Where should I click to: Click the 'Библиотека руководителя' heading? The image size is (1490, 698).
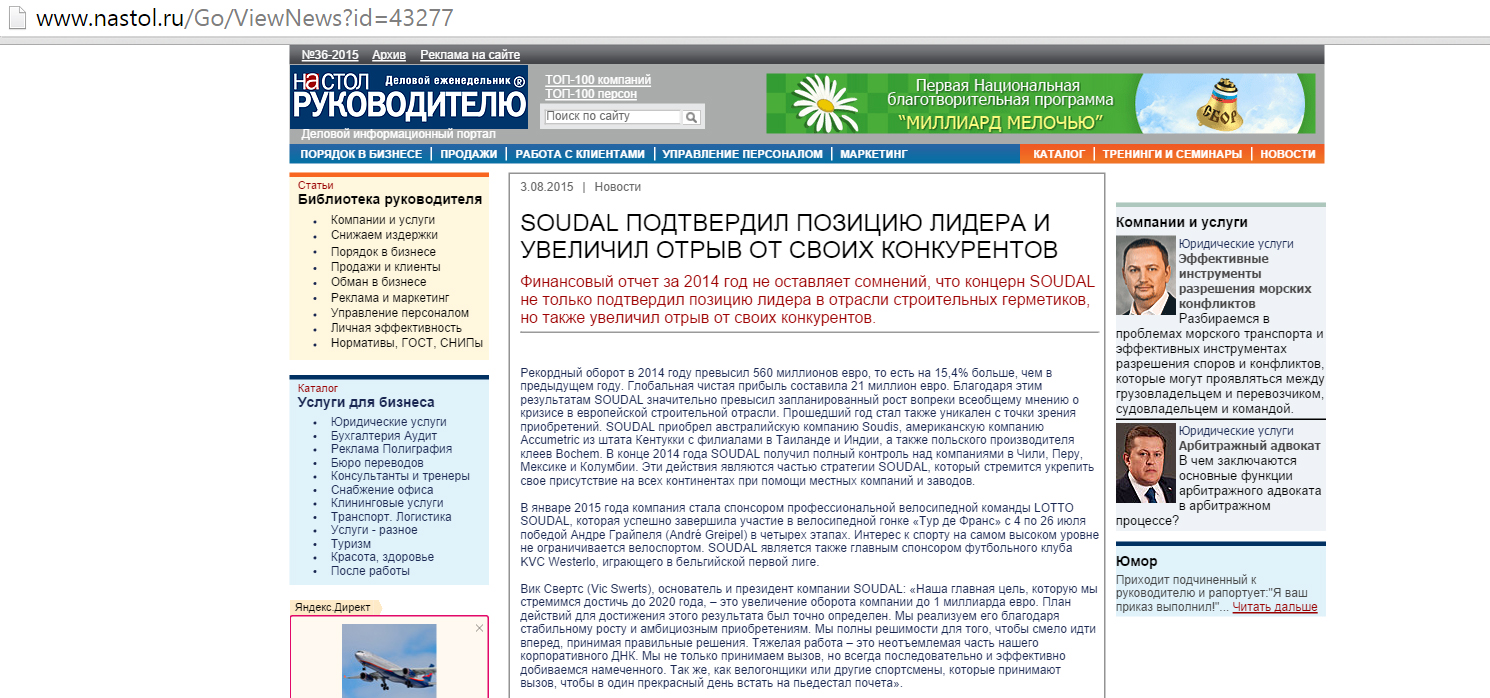tap(390, 199)
